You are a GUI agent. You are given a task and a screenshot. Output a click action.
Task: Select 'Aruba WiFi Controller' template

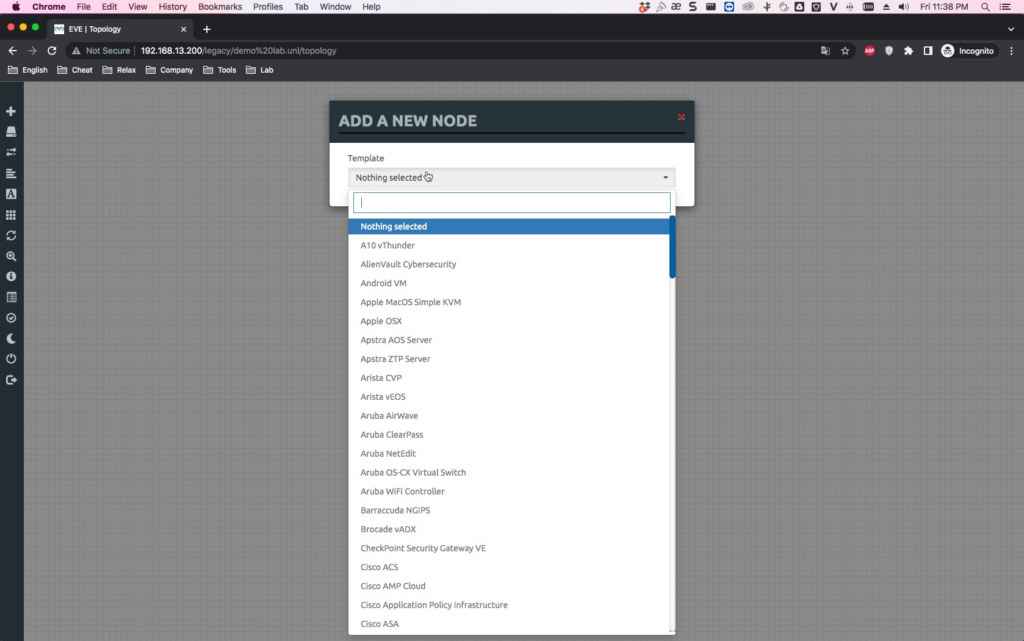pyautogui.click(x=508, y=492)
